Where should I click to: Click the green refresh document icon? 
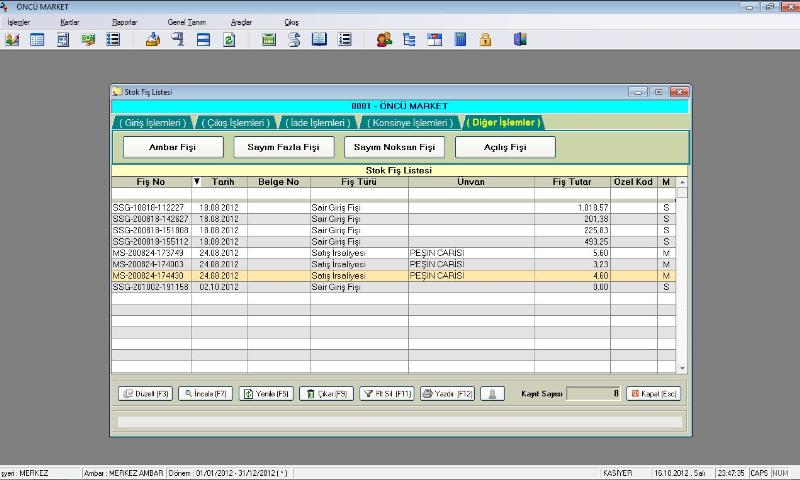coord(229,40)
